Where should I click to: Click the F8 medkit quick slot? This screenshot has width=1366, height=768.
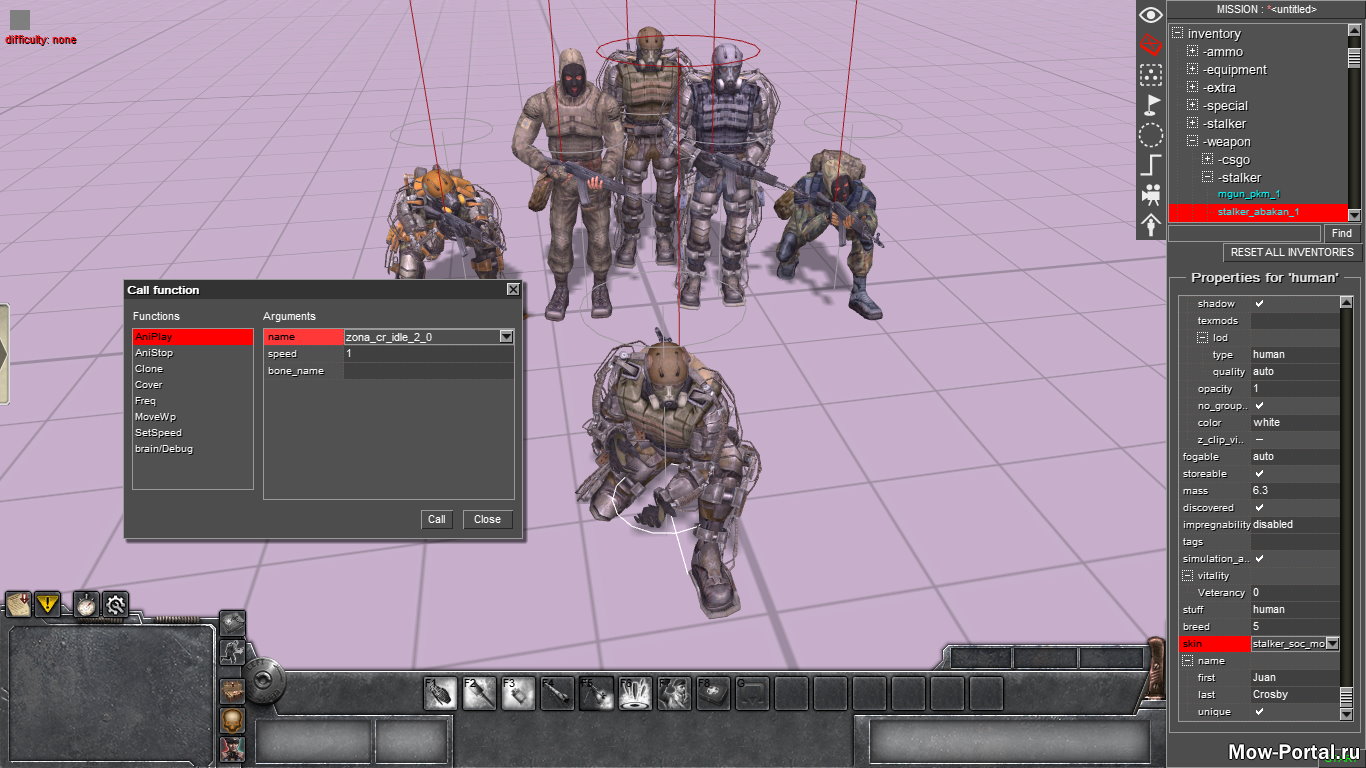point(714,694)
